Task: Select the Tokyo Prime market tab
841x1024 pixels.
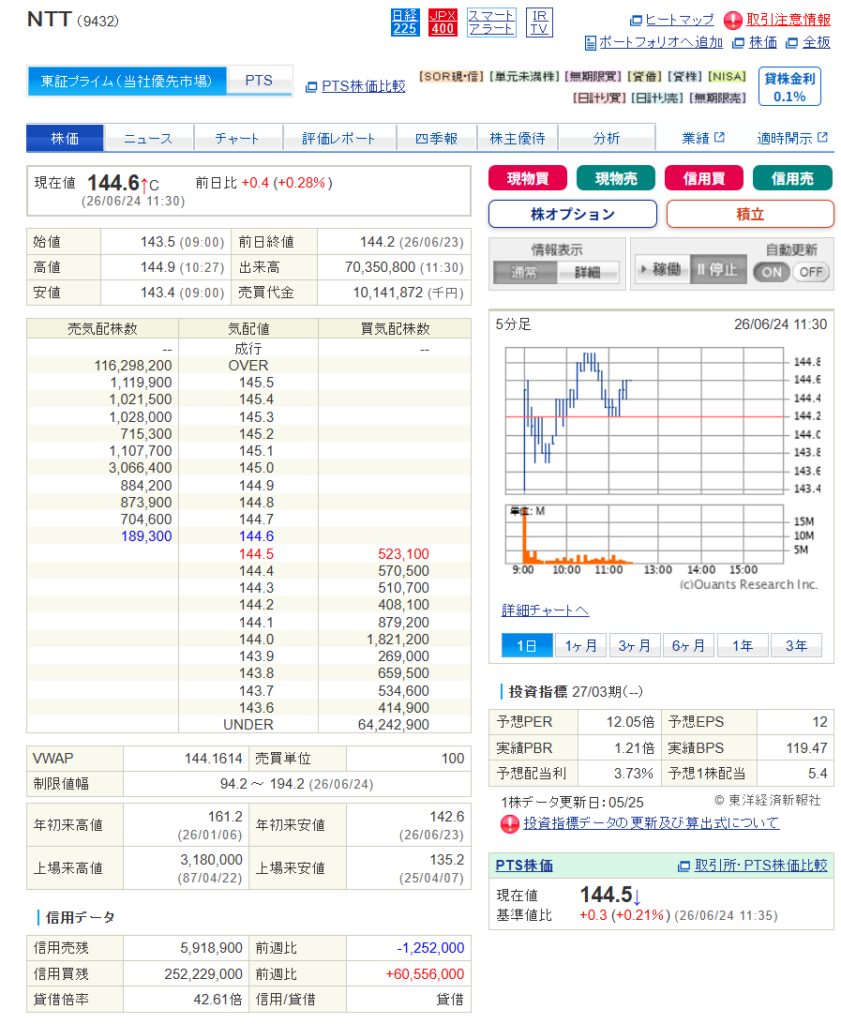Action: 127,81
